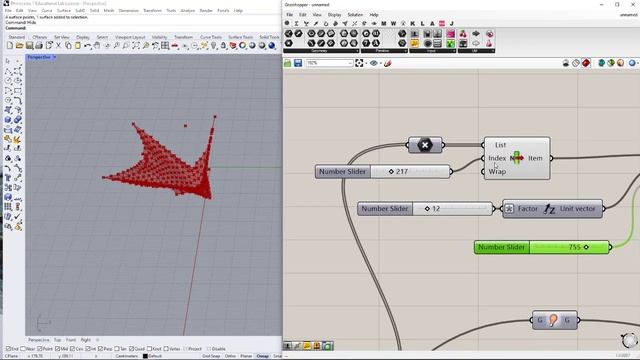Screen dimensions: 640x360
Task: Click the Print icon in the Rhino toolbar
Action: pyautogui.click(x=39, y=46)
